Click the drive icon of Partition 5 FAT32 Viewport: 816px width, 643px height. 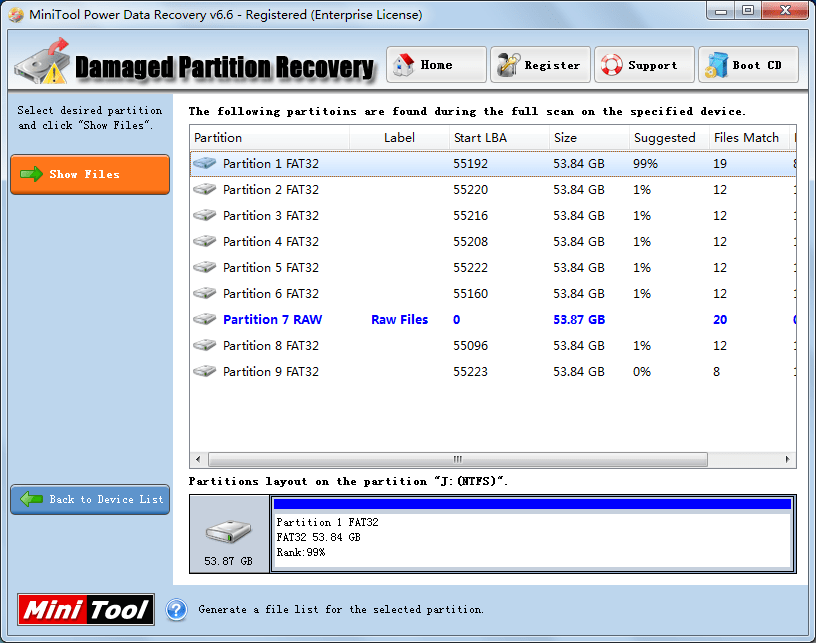point(205,267)
